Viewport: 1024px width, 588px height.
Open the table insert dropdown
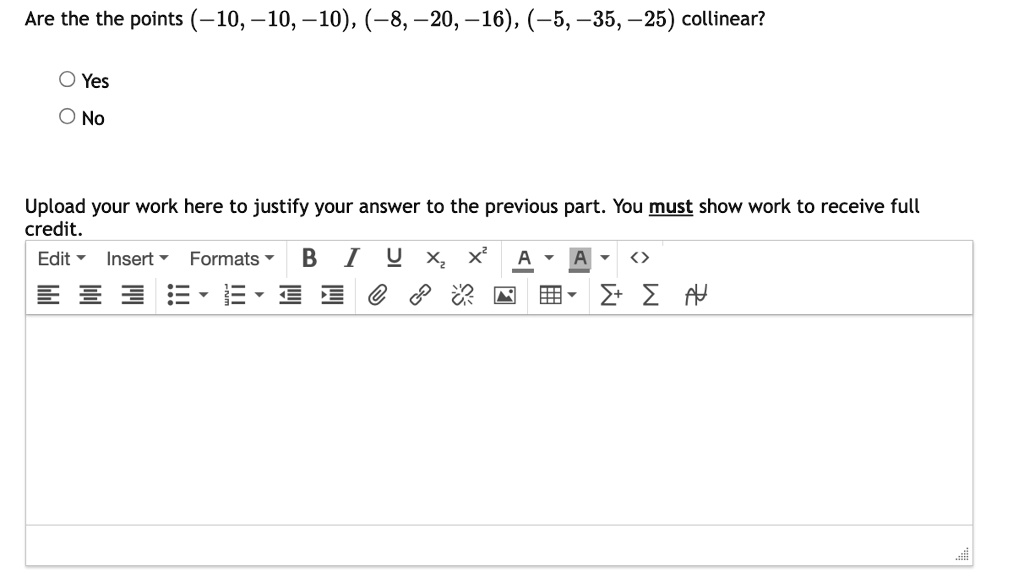[x=572, y=295]
